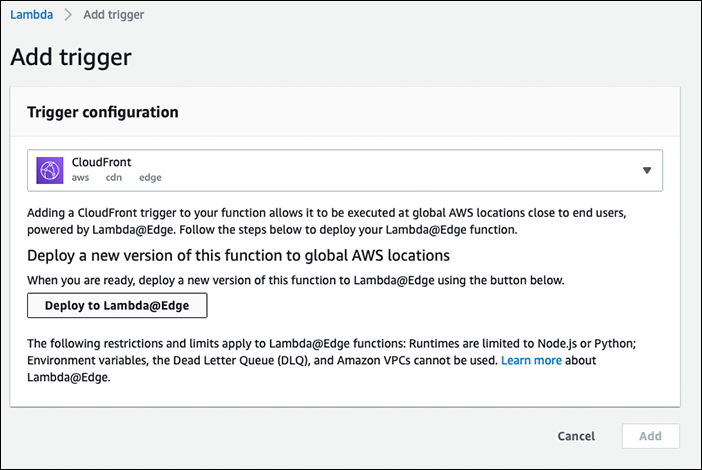
Task: Click the aws tag under CloudFront
Action: click(80, 178)
